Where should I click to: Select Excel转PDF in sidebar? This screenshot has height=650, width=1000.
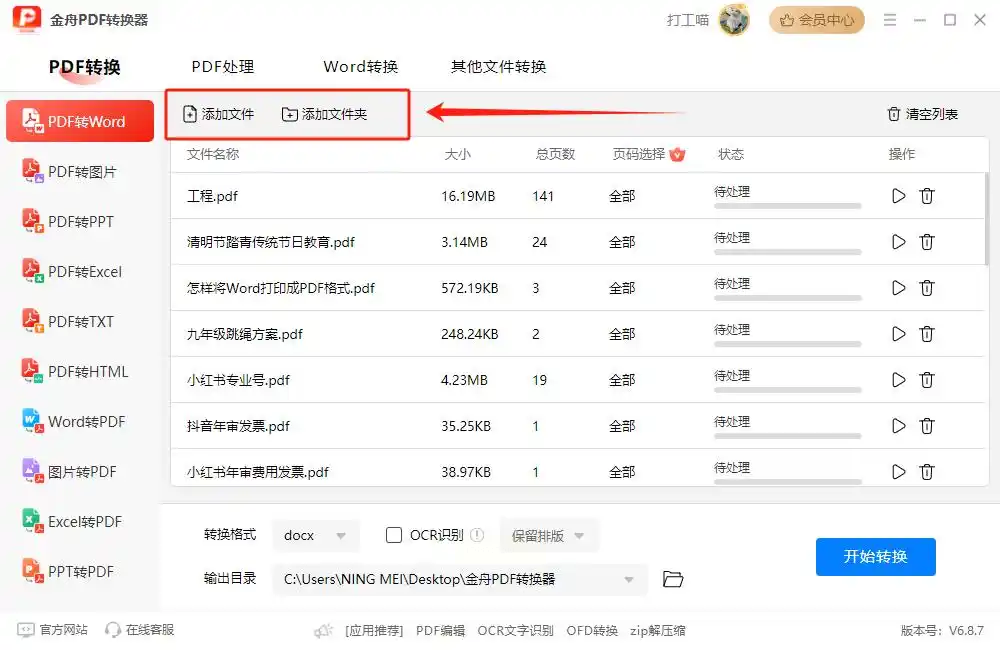(80, 521)
